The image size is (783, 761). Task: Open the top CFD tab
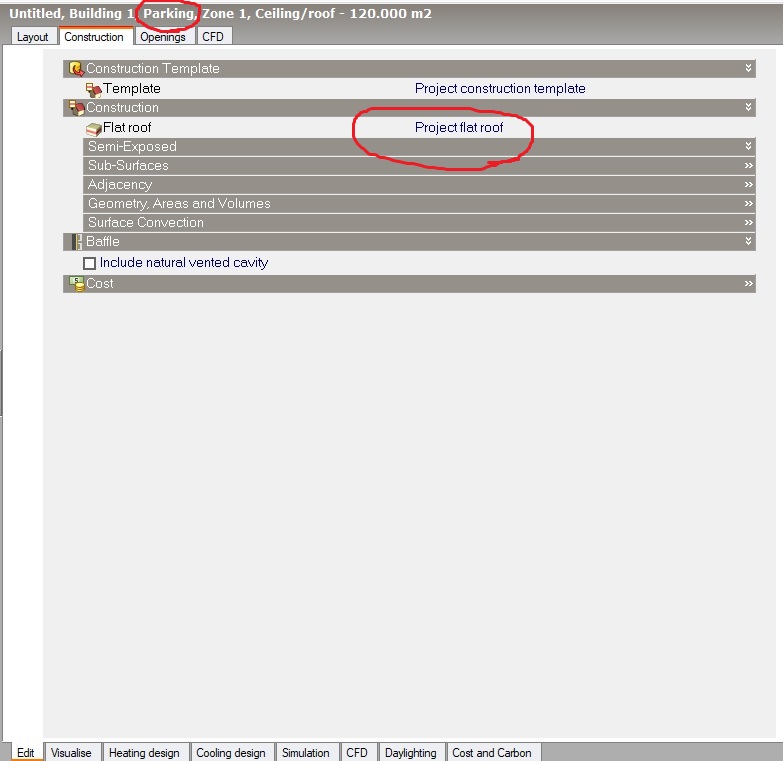click(x=213, y=37)
